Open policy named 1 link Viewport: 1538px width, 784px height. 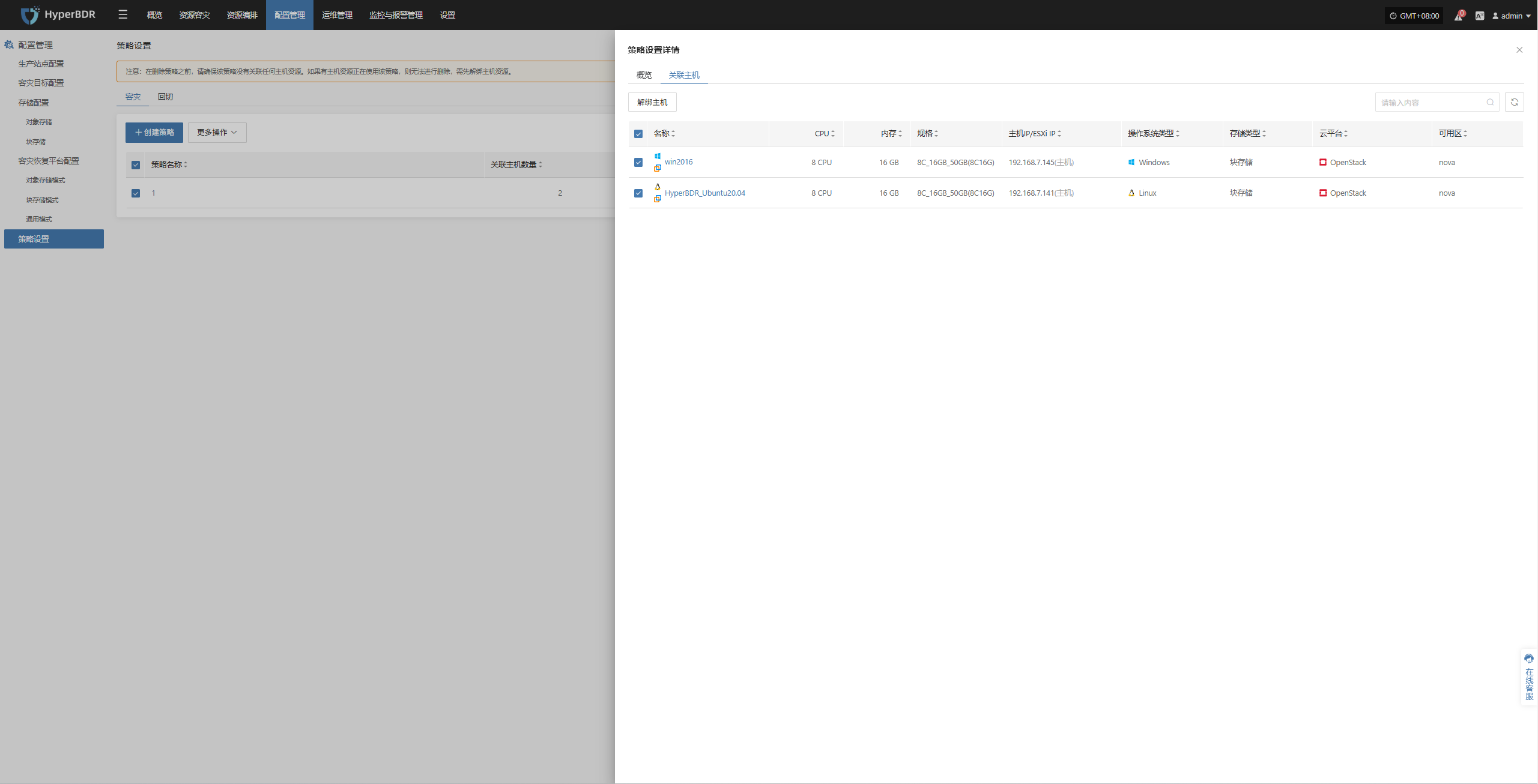(154, 193)
